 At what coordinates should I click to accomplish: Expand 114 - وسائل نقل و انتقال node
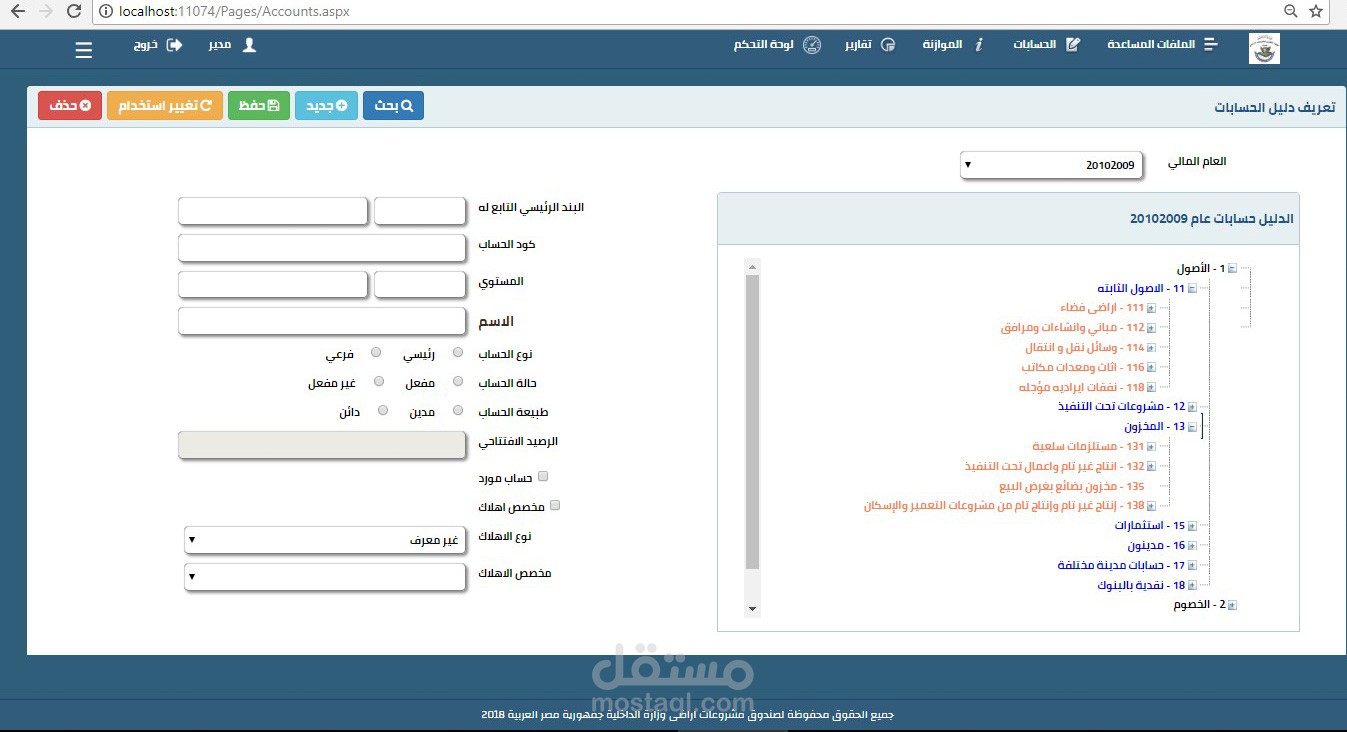(x=1151, y=348)
